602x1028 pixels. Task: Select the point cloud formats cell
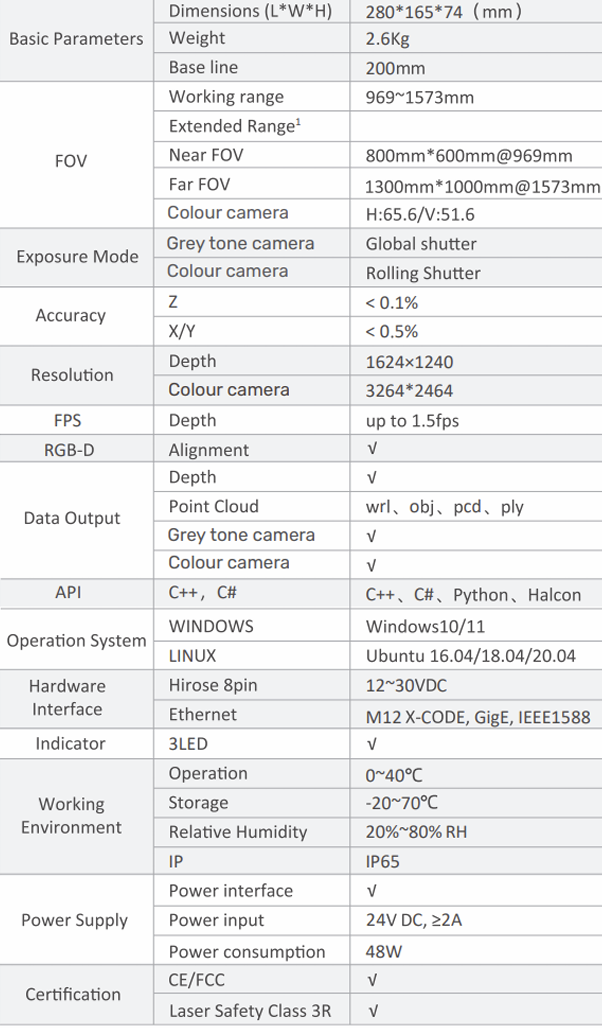[444, 507]
